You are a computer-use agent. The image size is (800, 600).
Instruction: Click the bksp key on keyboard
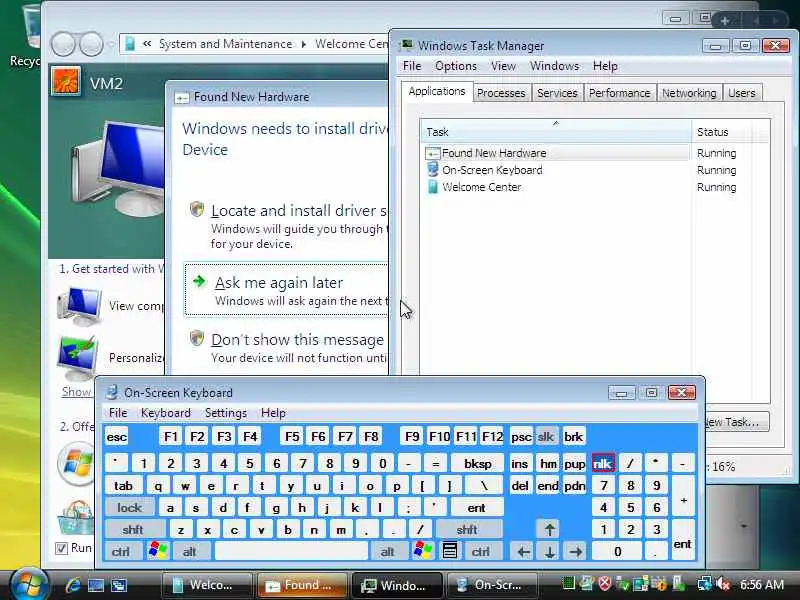(x=478, y=463)
